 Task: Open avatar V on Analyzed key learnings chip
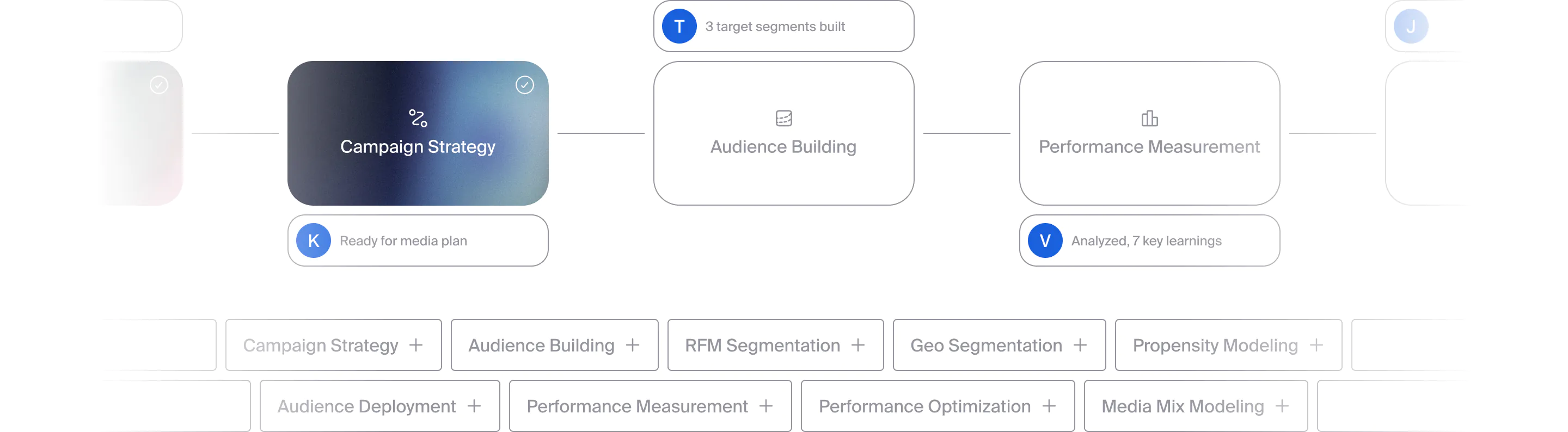coord(1045,240)
